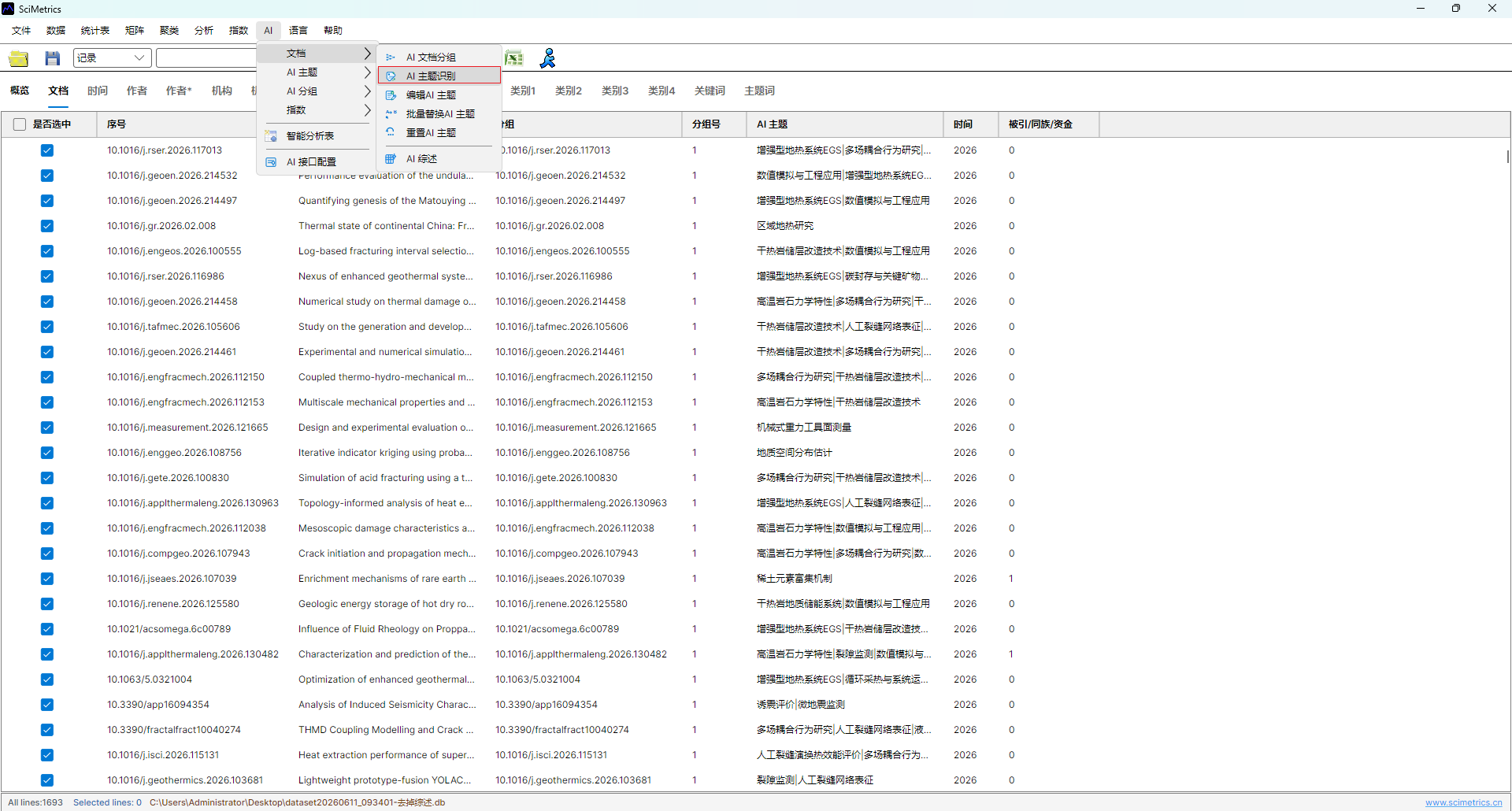
Task: Select AI 主题识别 from the submenu
Action: [439, 76]
